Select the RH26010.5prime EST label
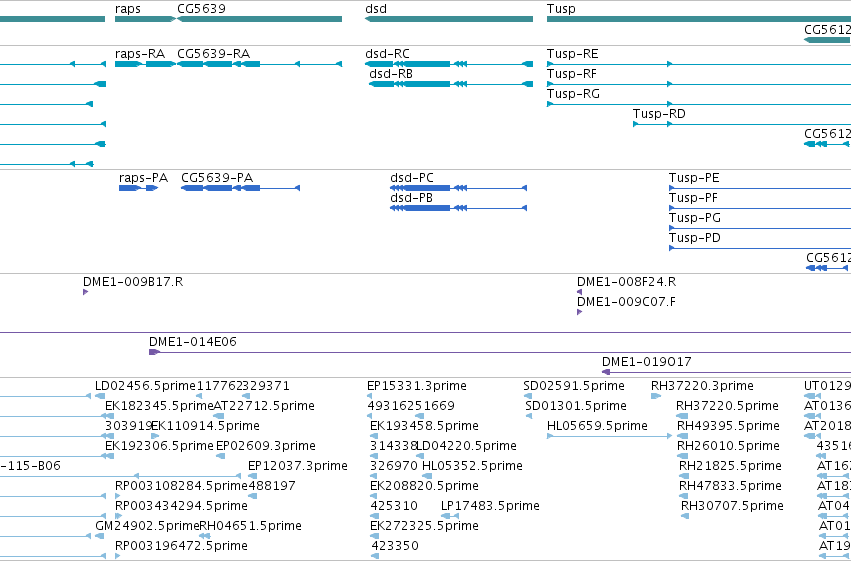The height and width of the screenshot is (561, 851). tap(728, 446)
